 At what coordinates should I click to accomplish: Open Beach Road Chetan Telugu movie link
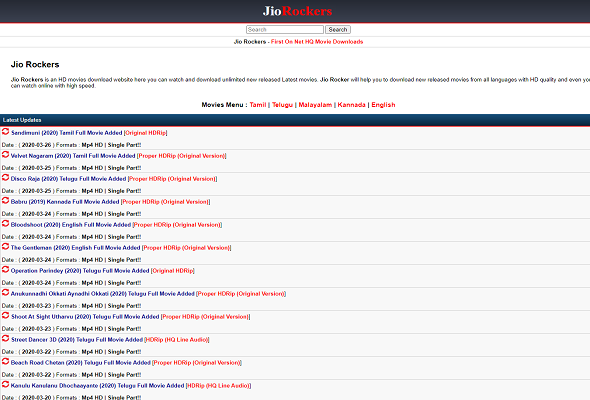pos(126,362)
